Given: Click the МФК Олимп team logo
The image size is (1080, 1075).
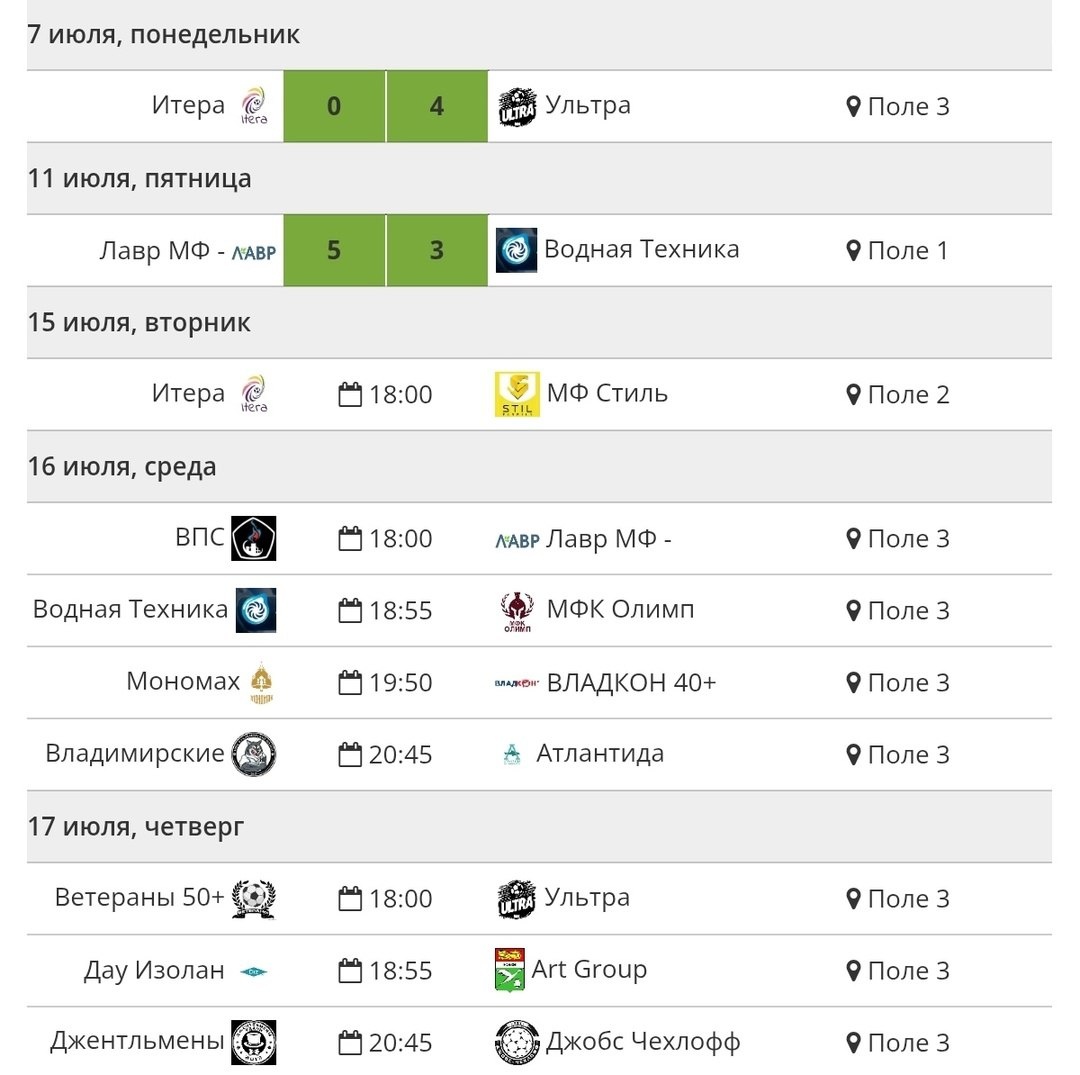Looking at the screenshot, I should tap(517, 611).
